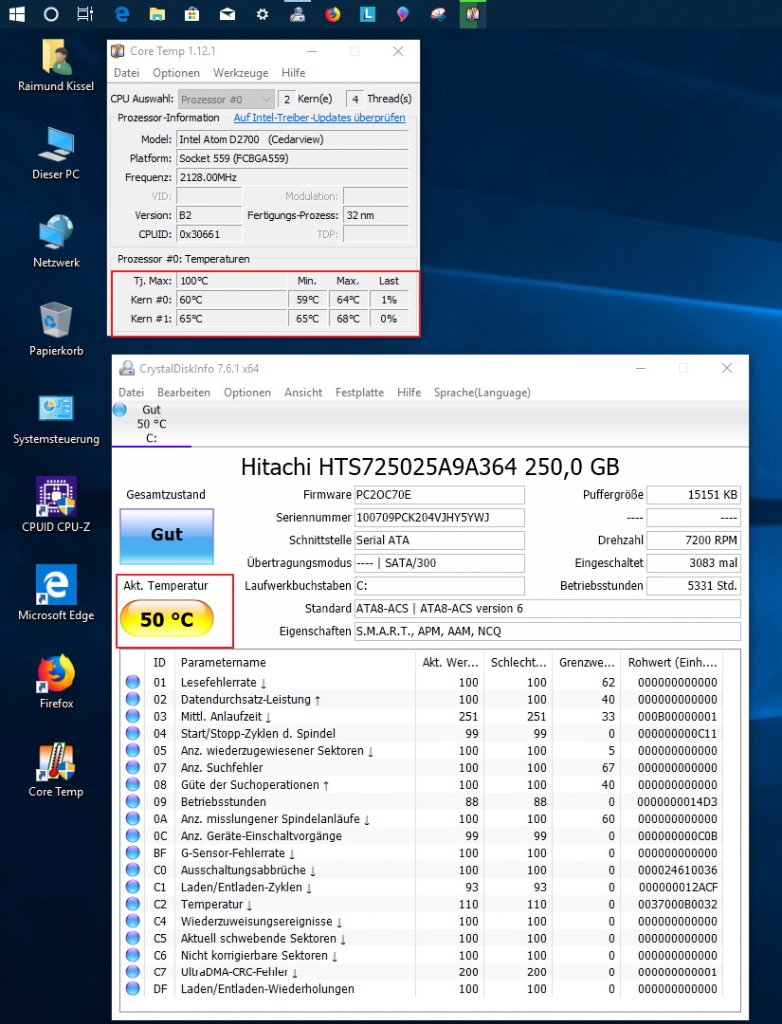Viewport: 782px width, 1024px height.
Task: Open the blue L app in taskbar
Action: click(x=368, y=14)
